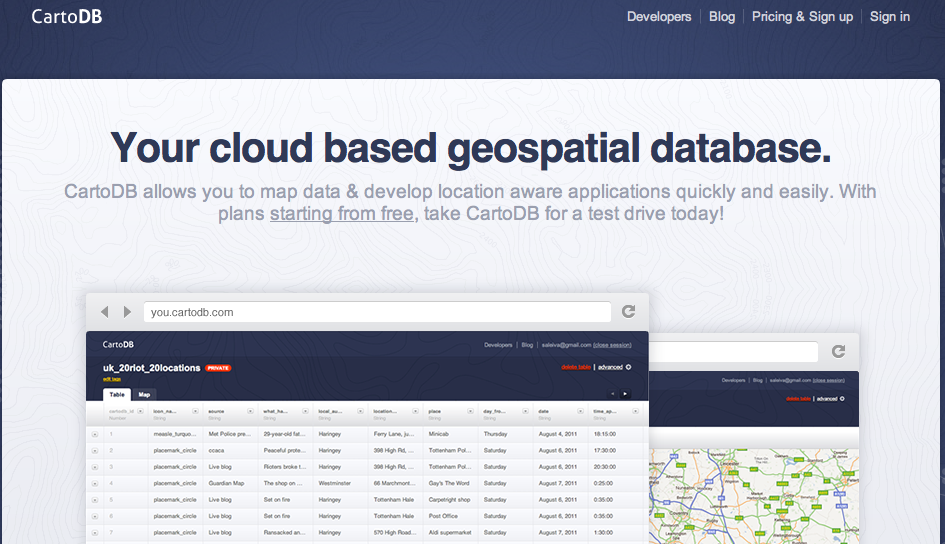Image resolution: width=945 pixels, height=544 pixels.
Task: Click the 'August 4, 2011' date cell
Action: coord(557,434)
